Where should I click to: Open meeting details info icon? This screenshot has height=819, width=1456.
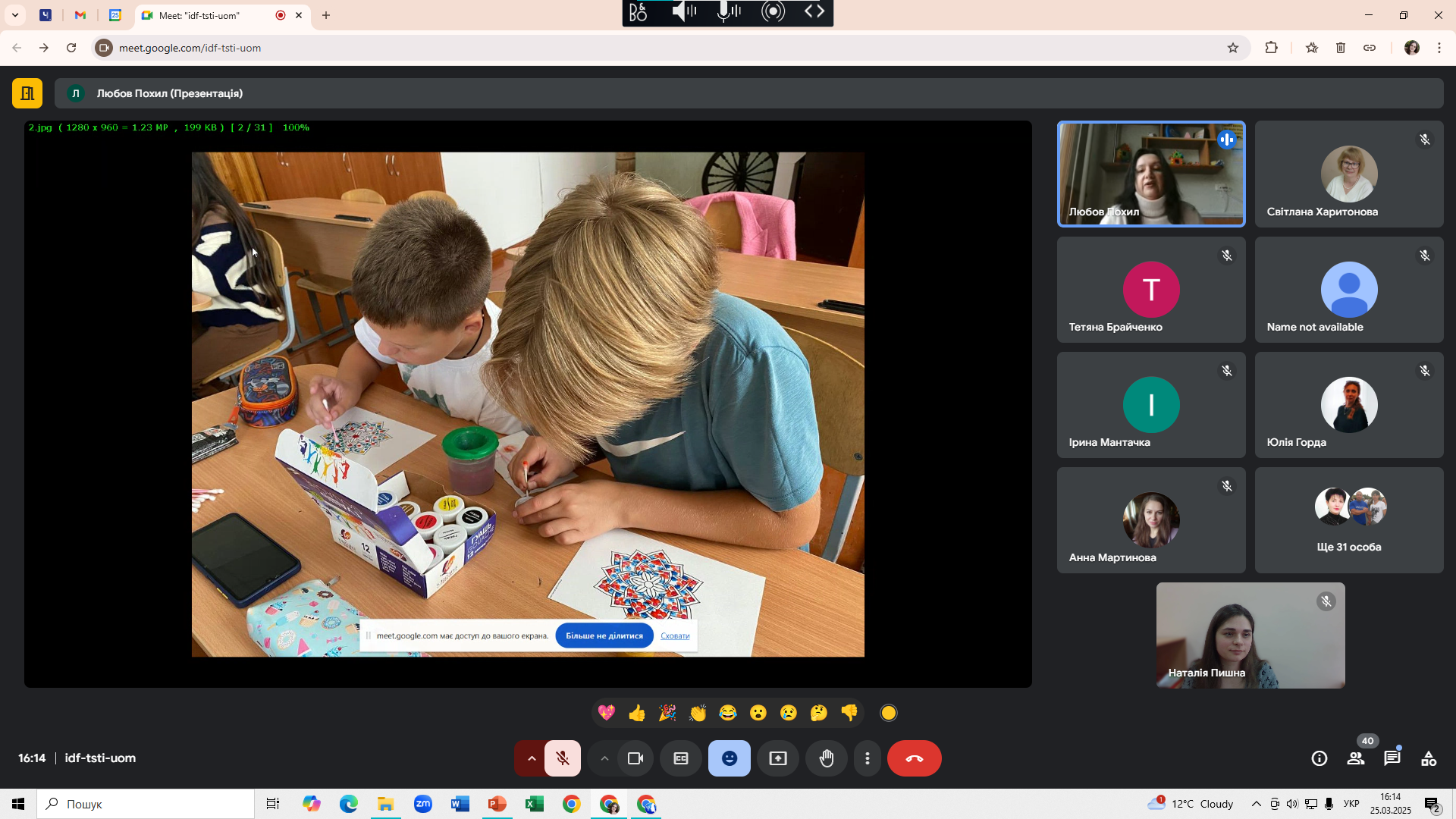[1319, 758]
